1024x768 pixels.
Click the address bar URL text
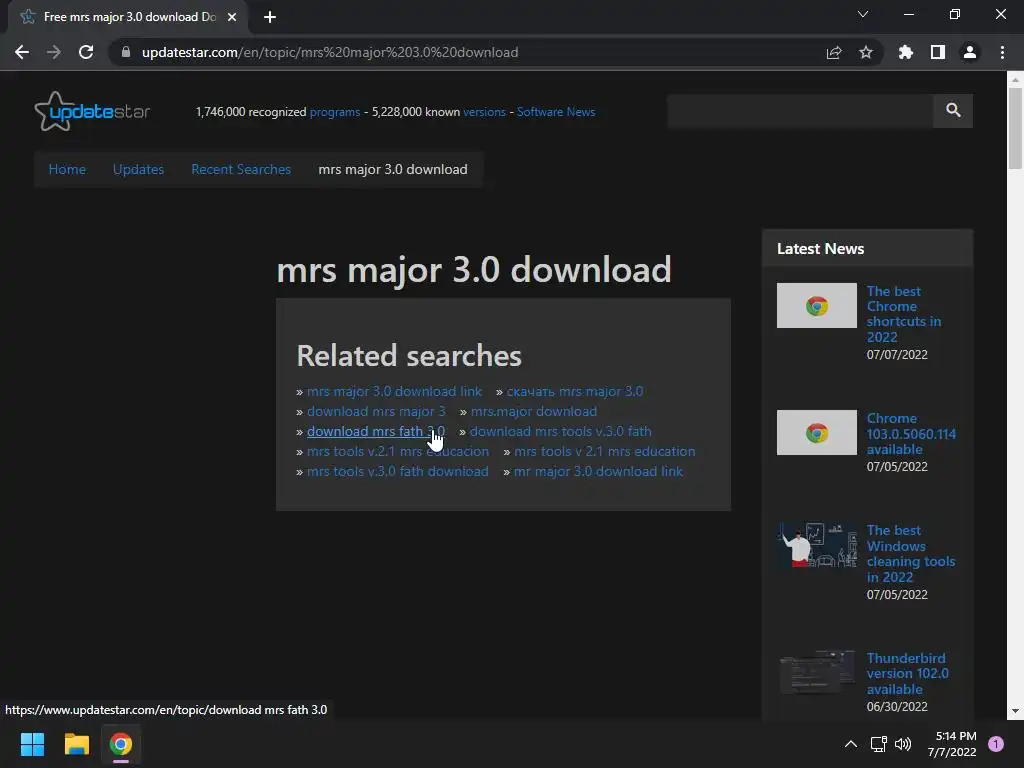point(330,52)
